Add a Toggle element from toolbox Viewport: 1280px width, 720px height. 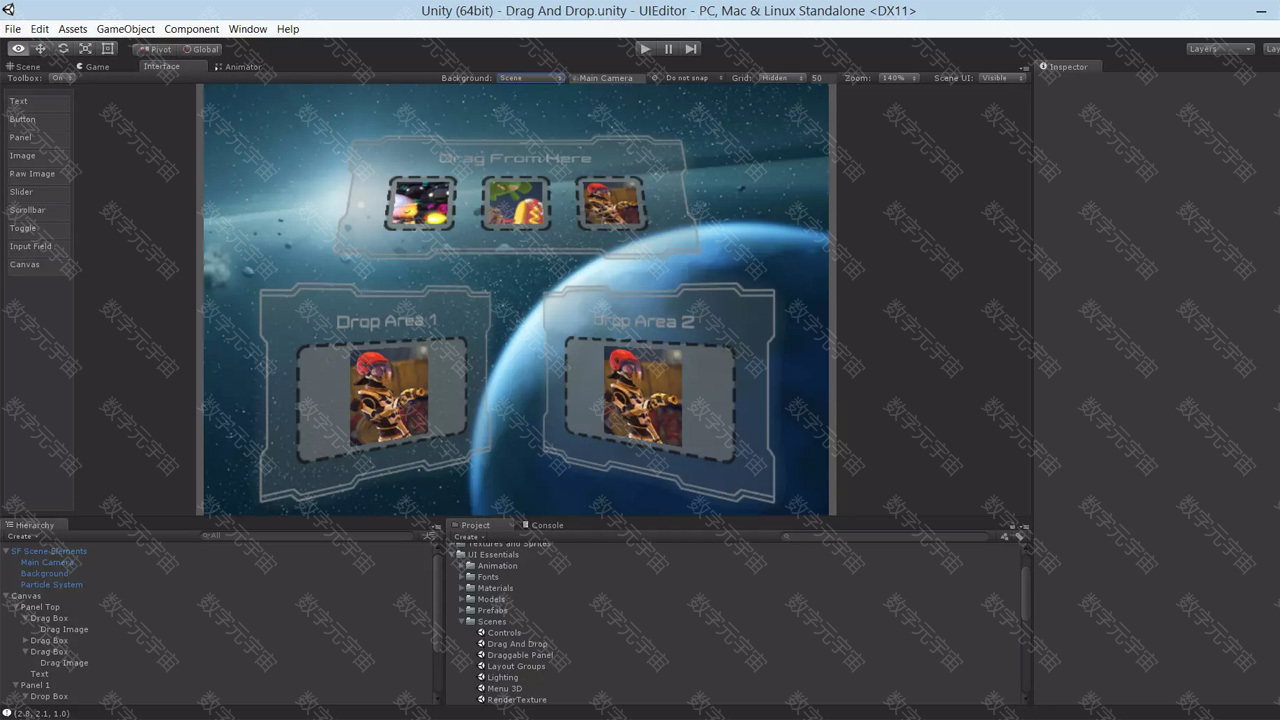tap(39, 228)
